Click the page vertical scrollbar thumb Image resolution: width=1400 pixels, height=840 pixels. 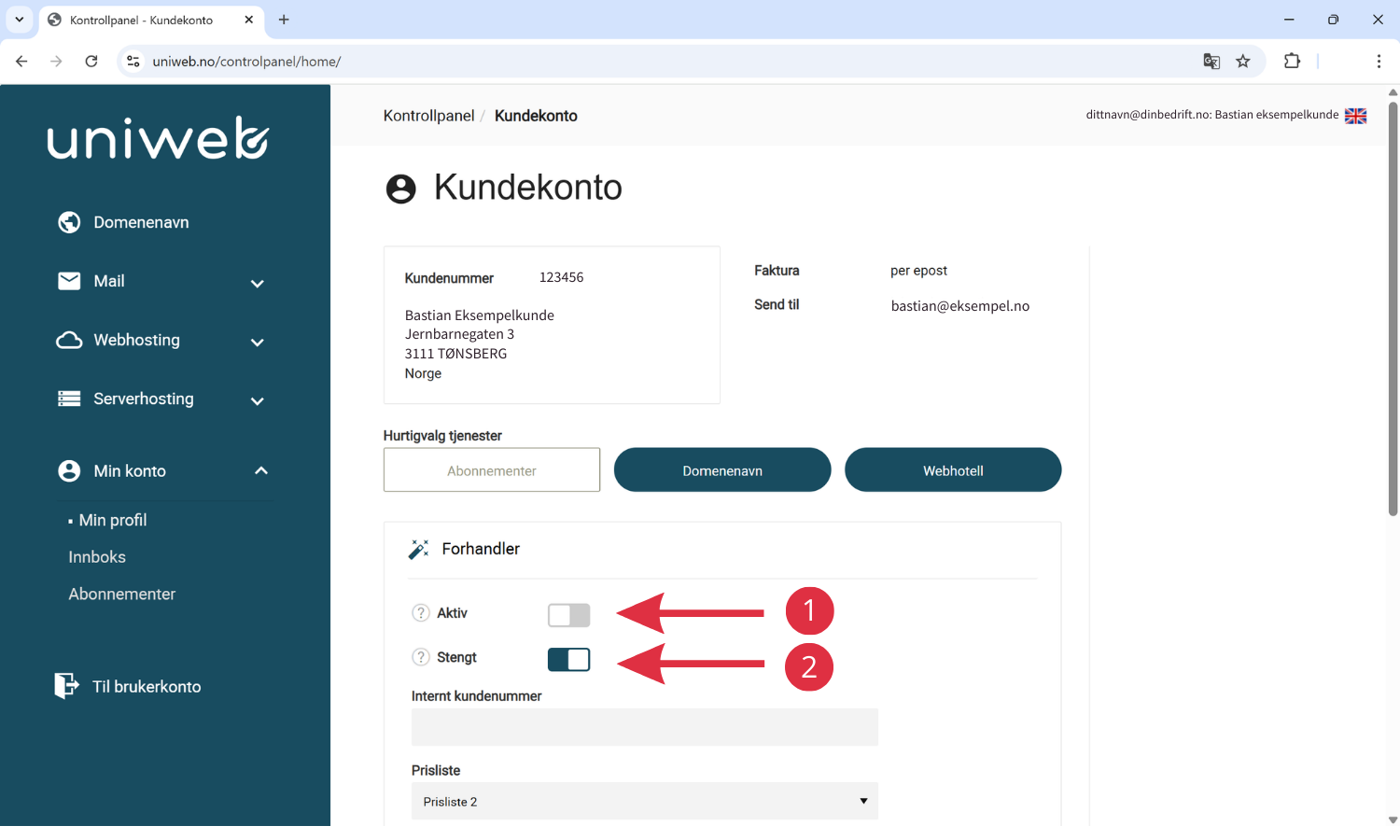1393,308
